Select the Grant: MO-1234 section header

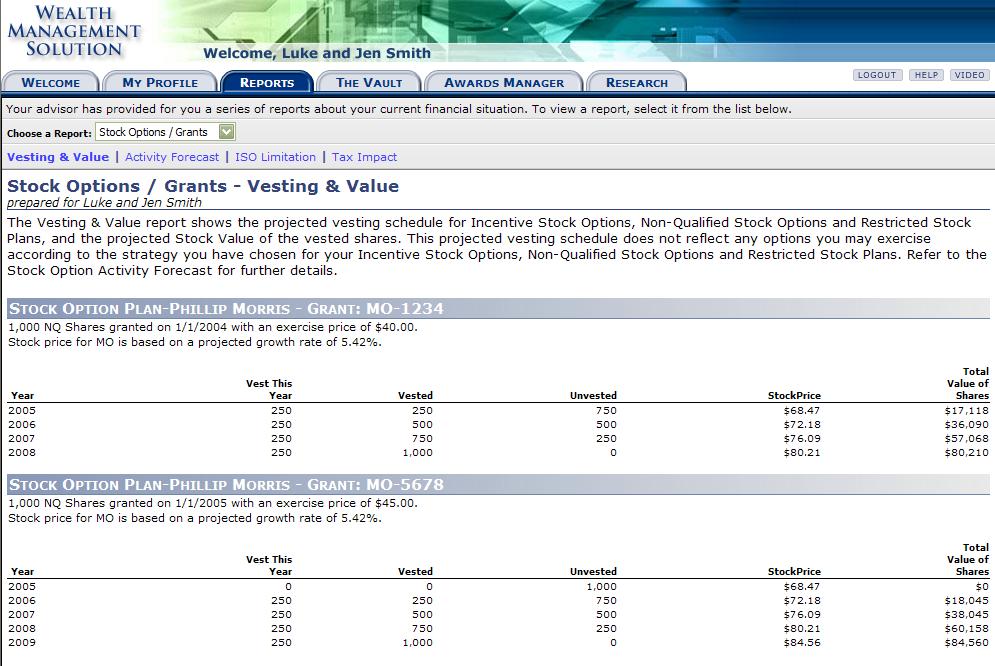click(498, 308)
